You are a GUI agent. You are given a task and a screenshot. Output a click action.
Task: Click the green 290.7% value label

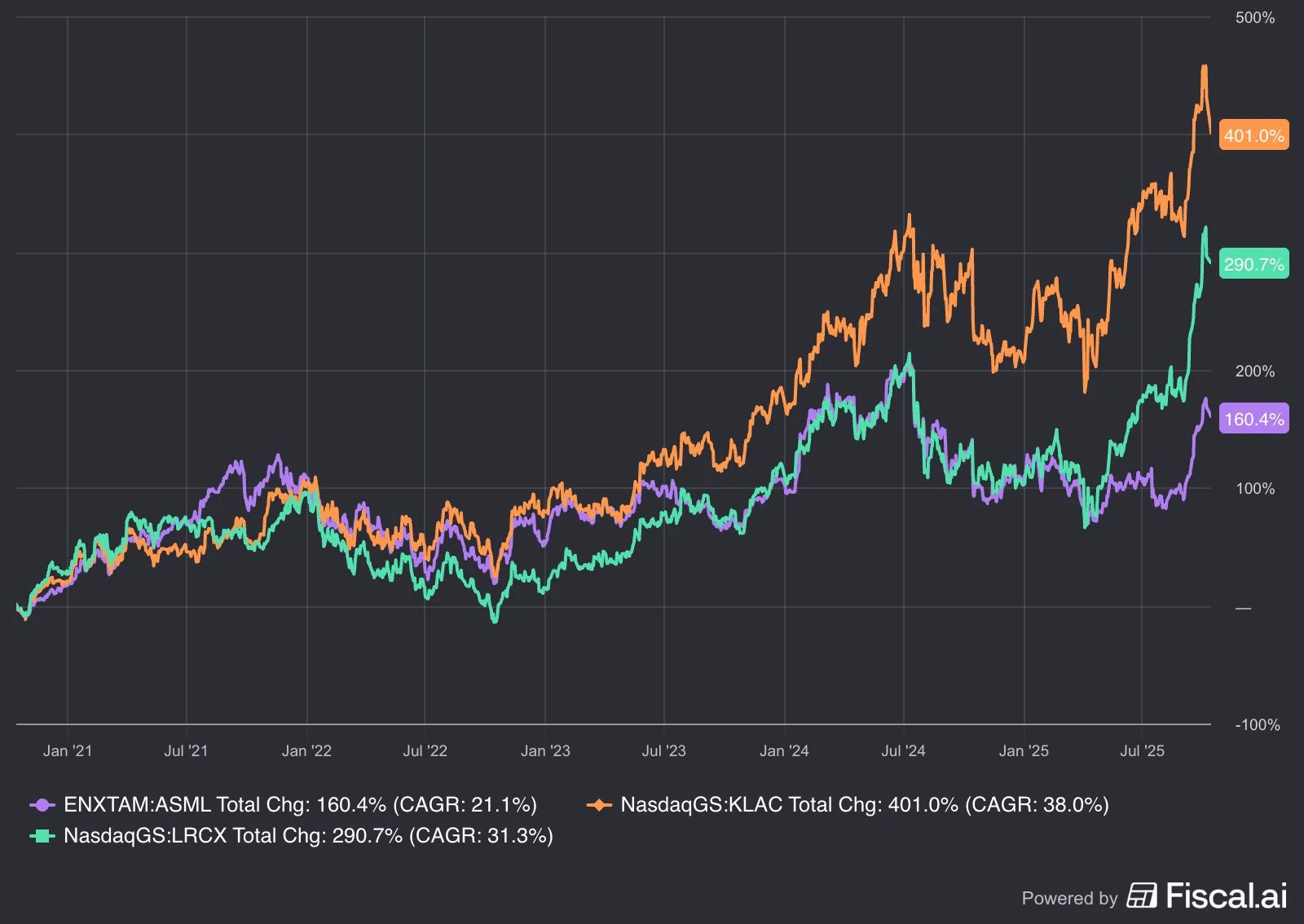(1253, 264)
